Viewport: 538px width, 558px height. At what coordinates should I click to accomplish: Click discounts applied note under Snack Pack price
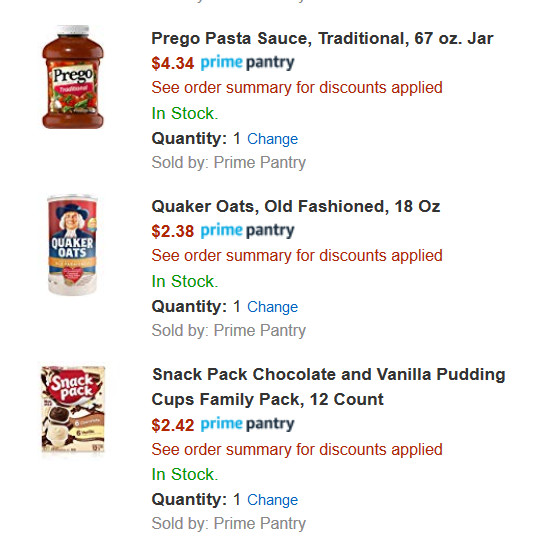[x=297, y=449]
